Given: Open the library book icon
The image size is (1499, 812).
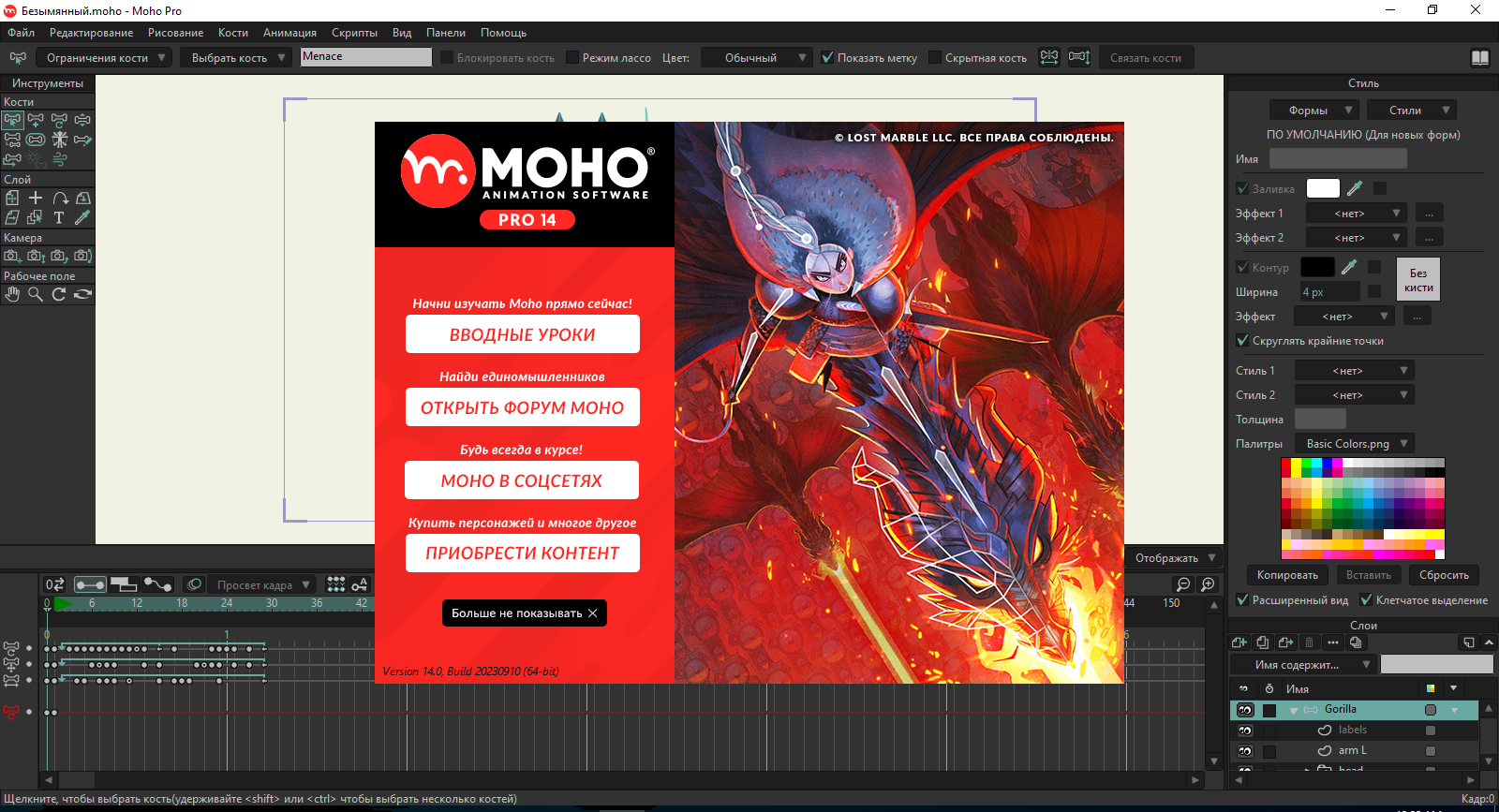Looking at the screenshot, I should pos(1480,57).
